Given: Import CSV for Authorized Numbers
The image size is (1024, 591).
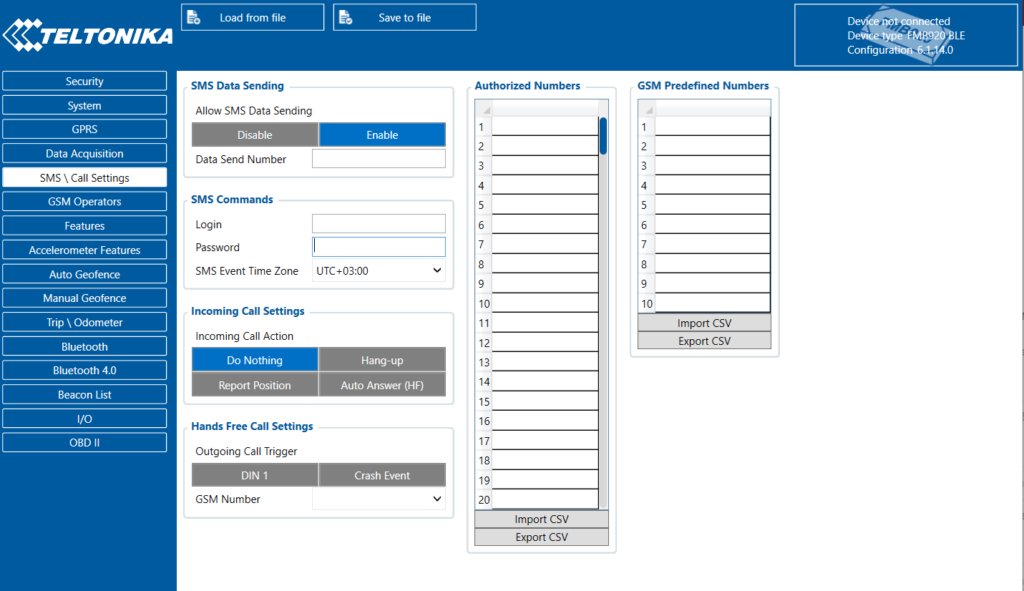Looking at the screenshot, I should [541, 519].
